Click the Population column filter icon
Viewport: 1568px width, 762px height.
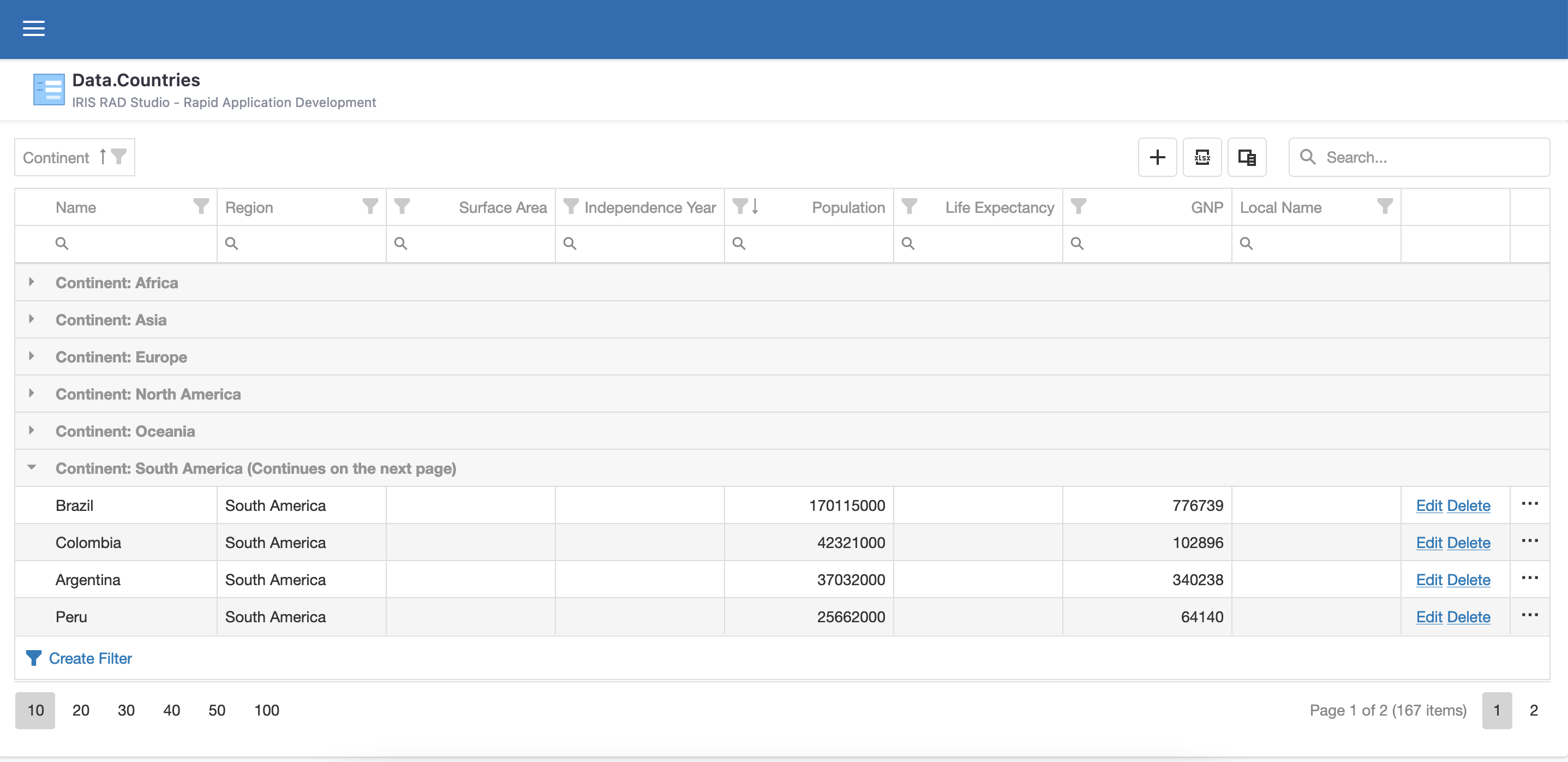740,206
